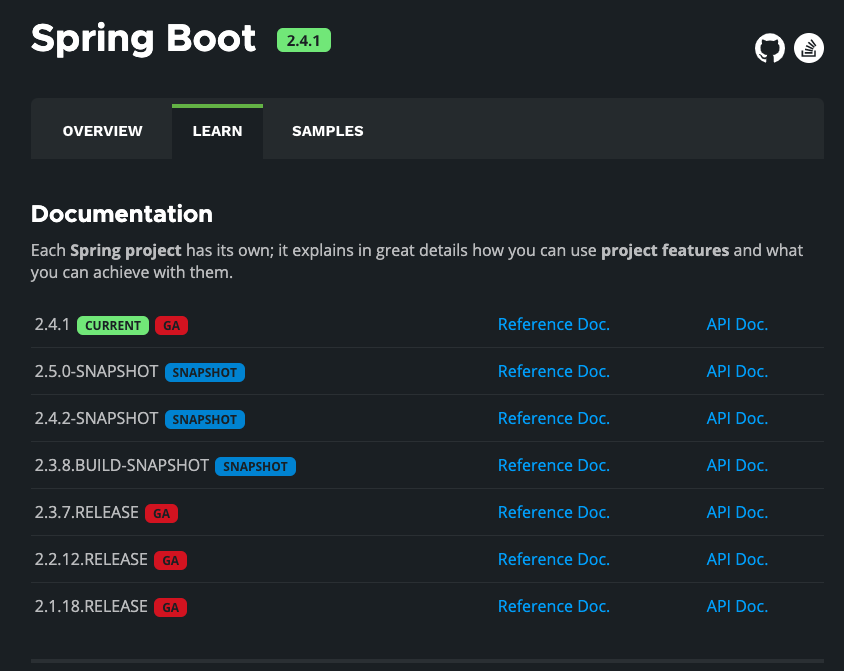
Task: Open Reference Doc. for 2.5.0-SNAPSHOT
Action: (554, 371)
